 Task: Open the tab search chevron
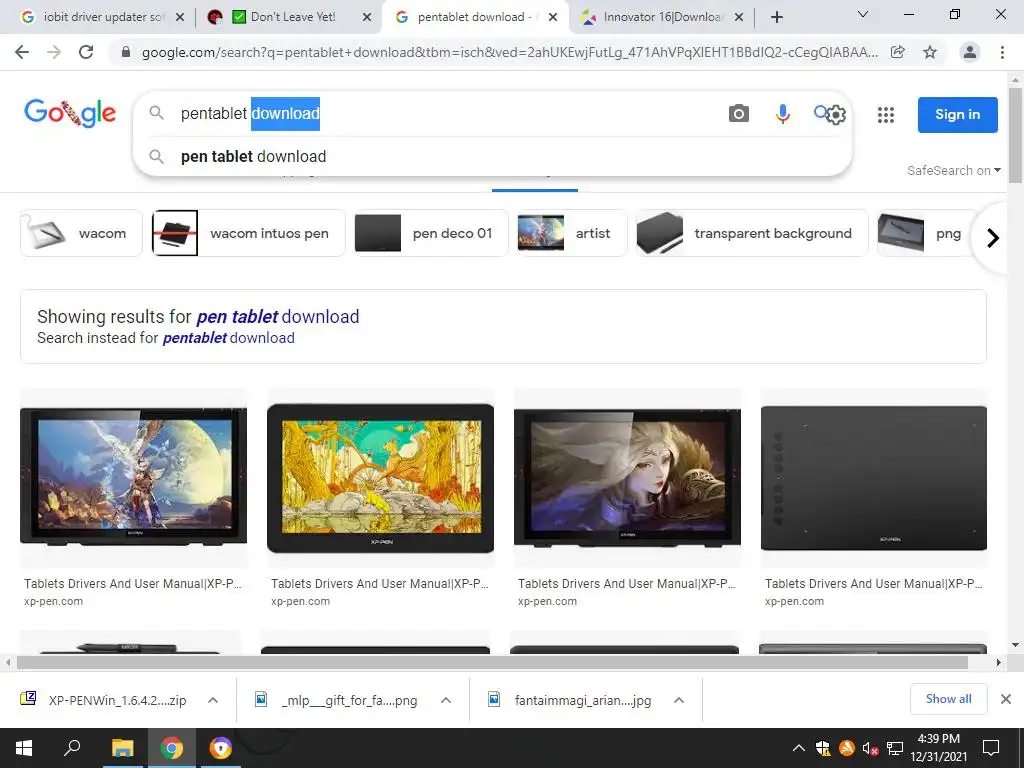click(x=863, y=14)
